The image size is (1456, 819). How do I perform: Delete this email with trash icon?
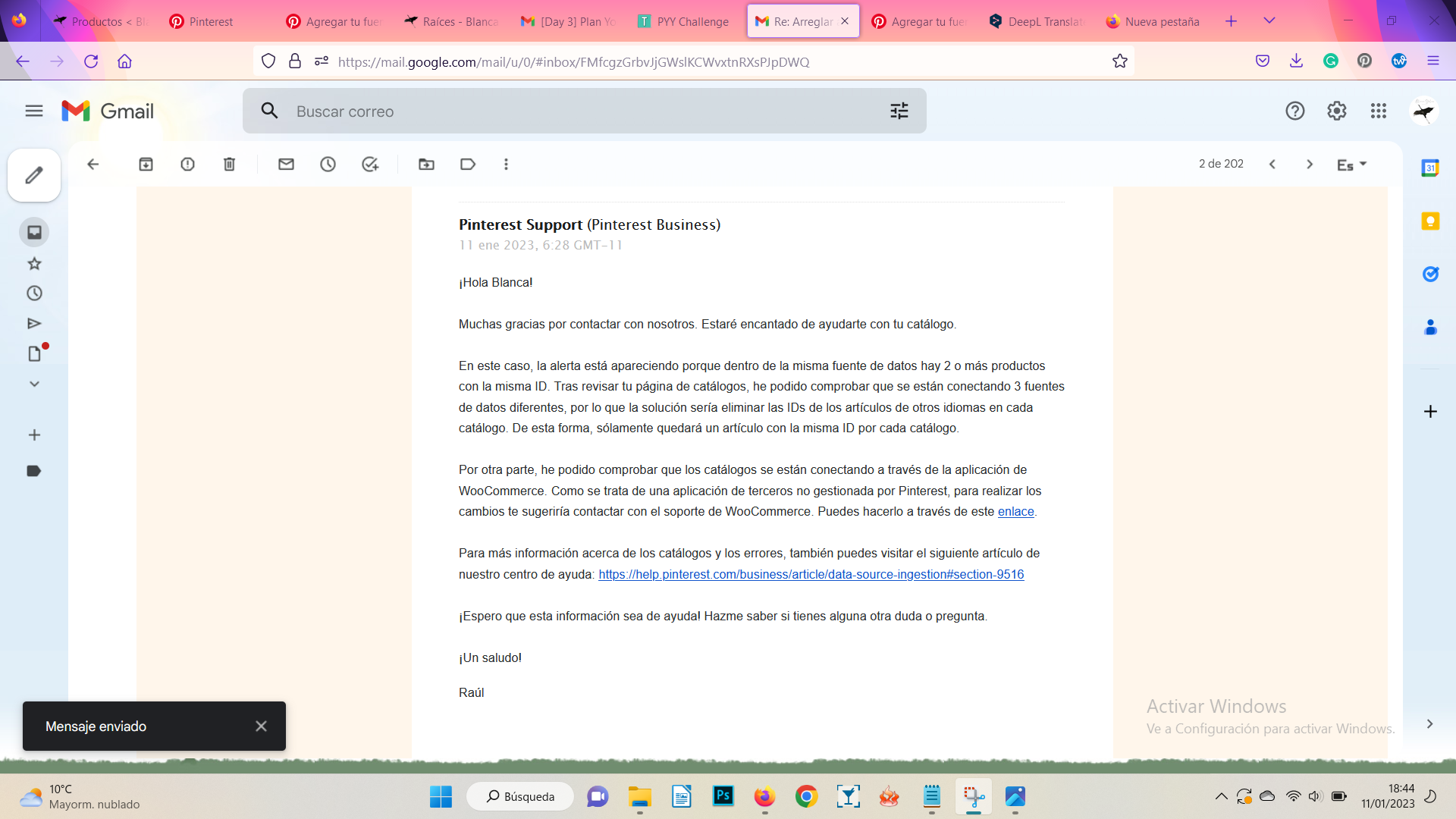229,164
